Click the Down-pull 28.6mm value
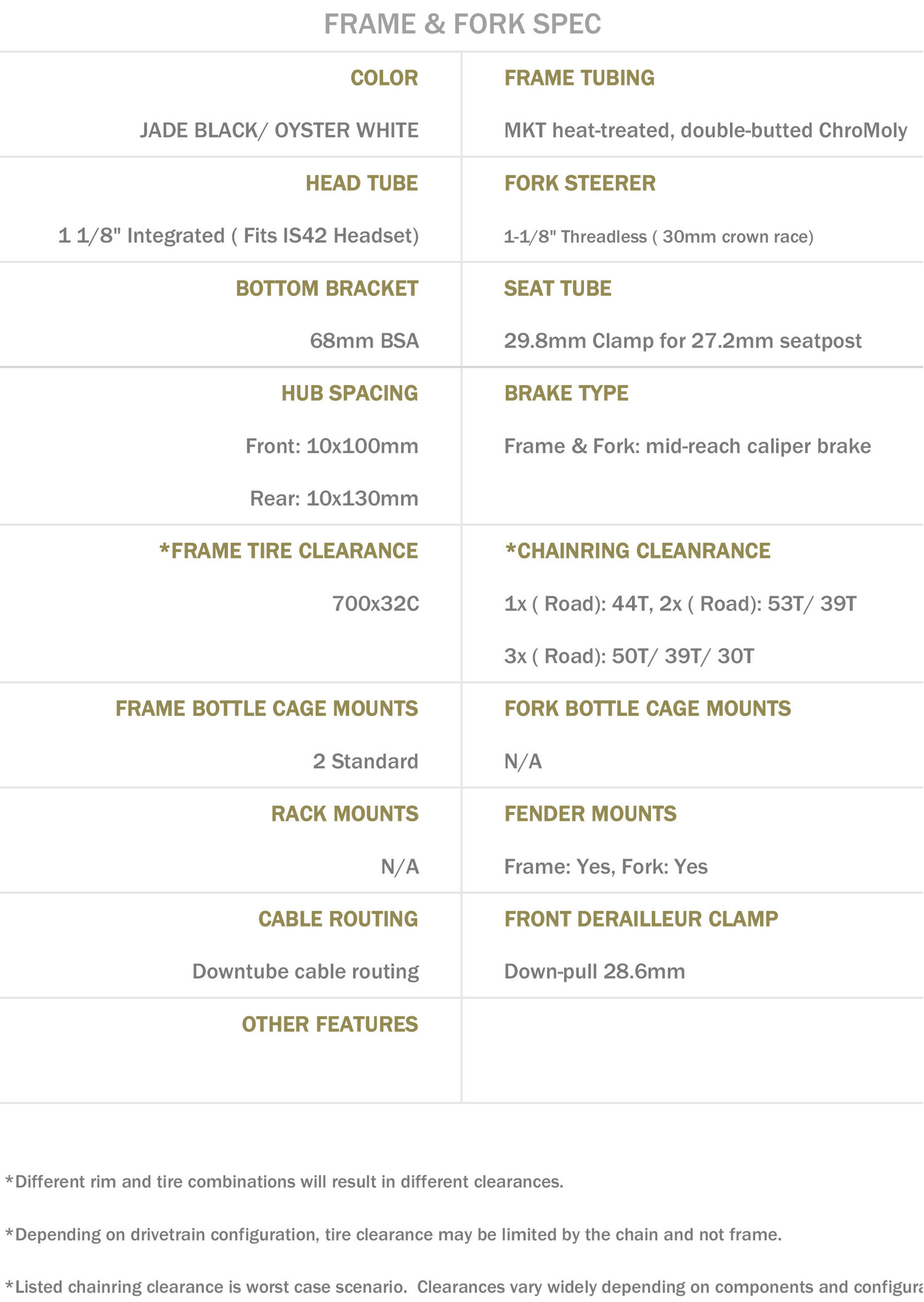 [594, 972]
